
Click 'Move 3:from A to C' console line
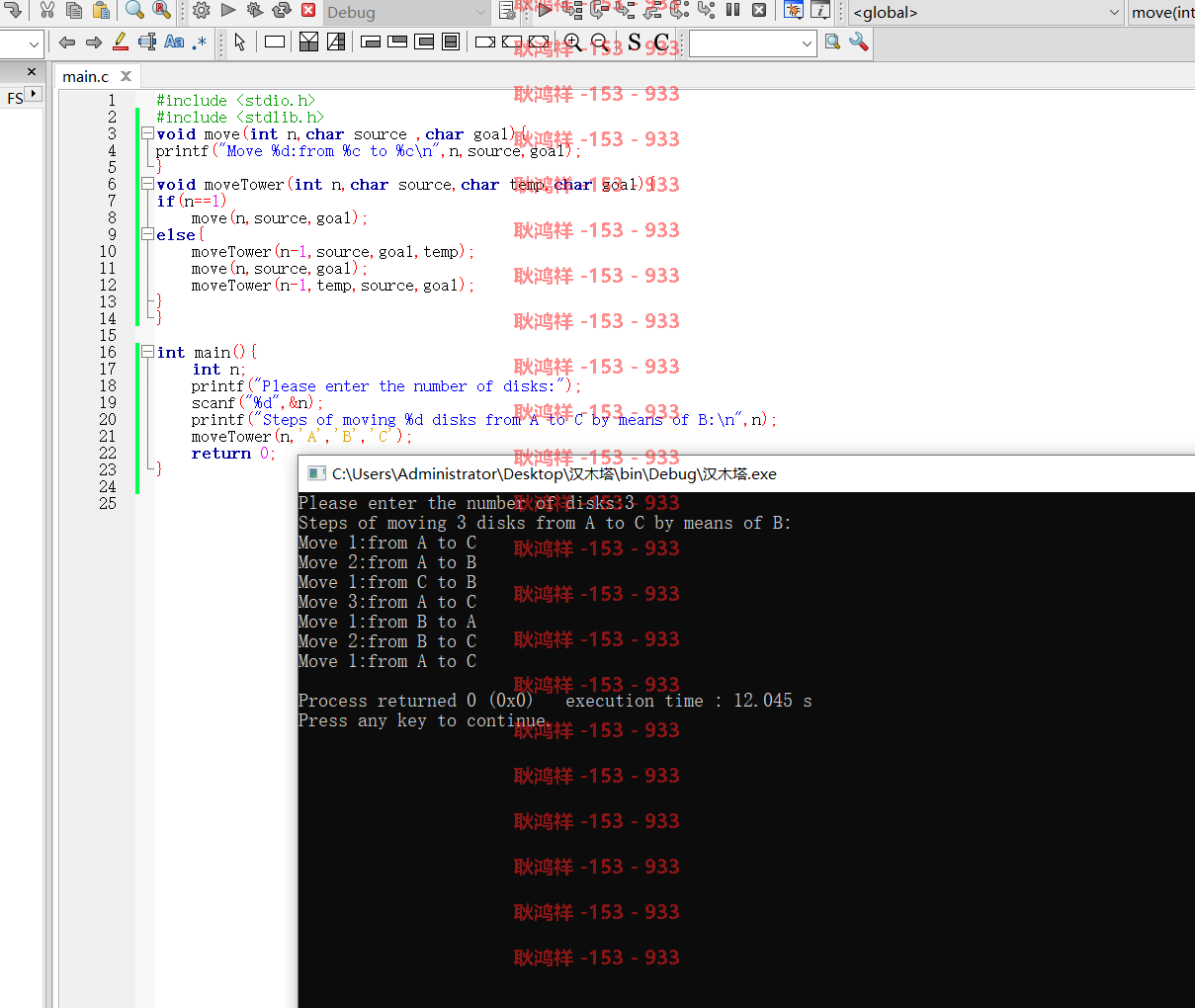(387, 602)
